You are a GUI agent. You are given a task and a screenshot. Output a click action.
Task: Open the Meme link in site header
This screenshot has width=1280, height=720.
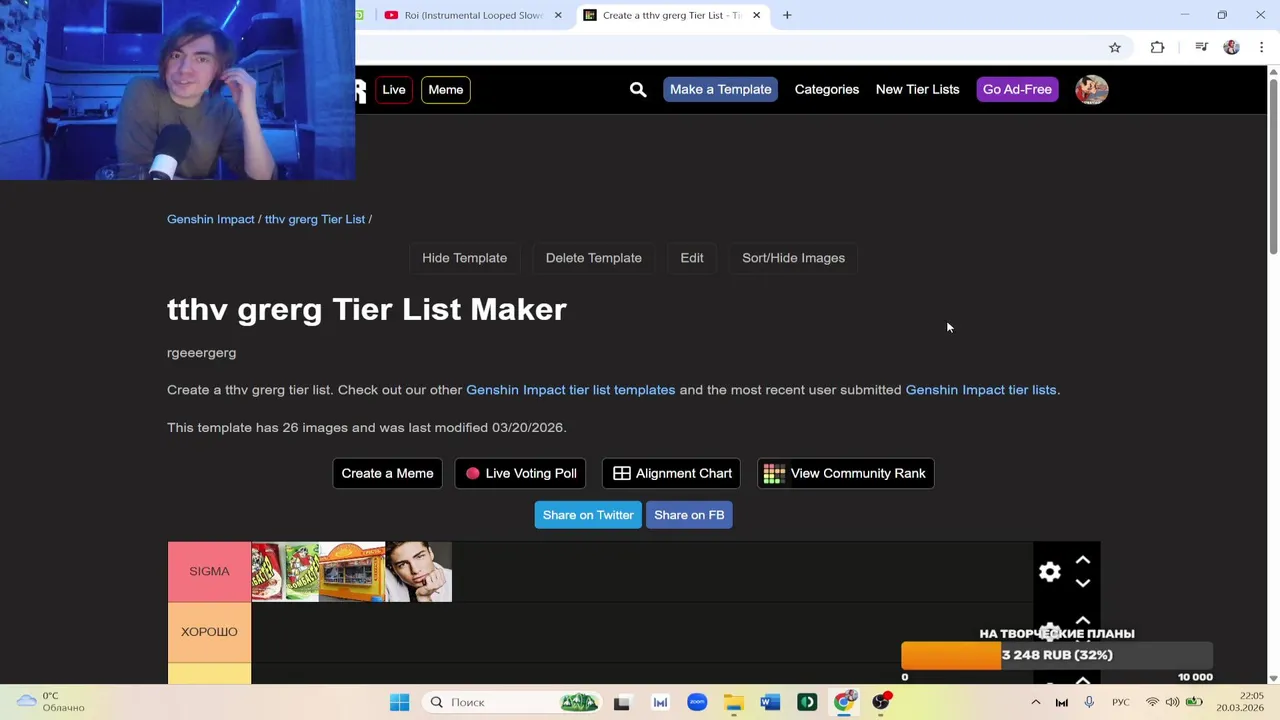(x=446, y=90)
